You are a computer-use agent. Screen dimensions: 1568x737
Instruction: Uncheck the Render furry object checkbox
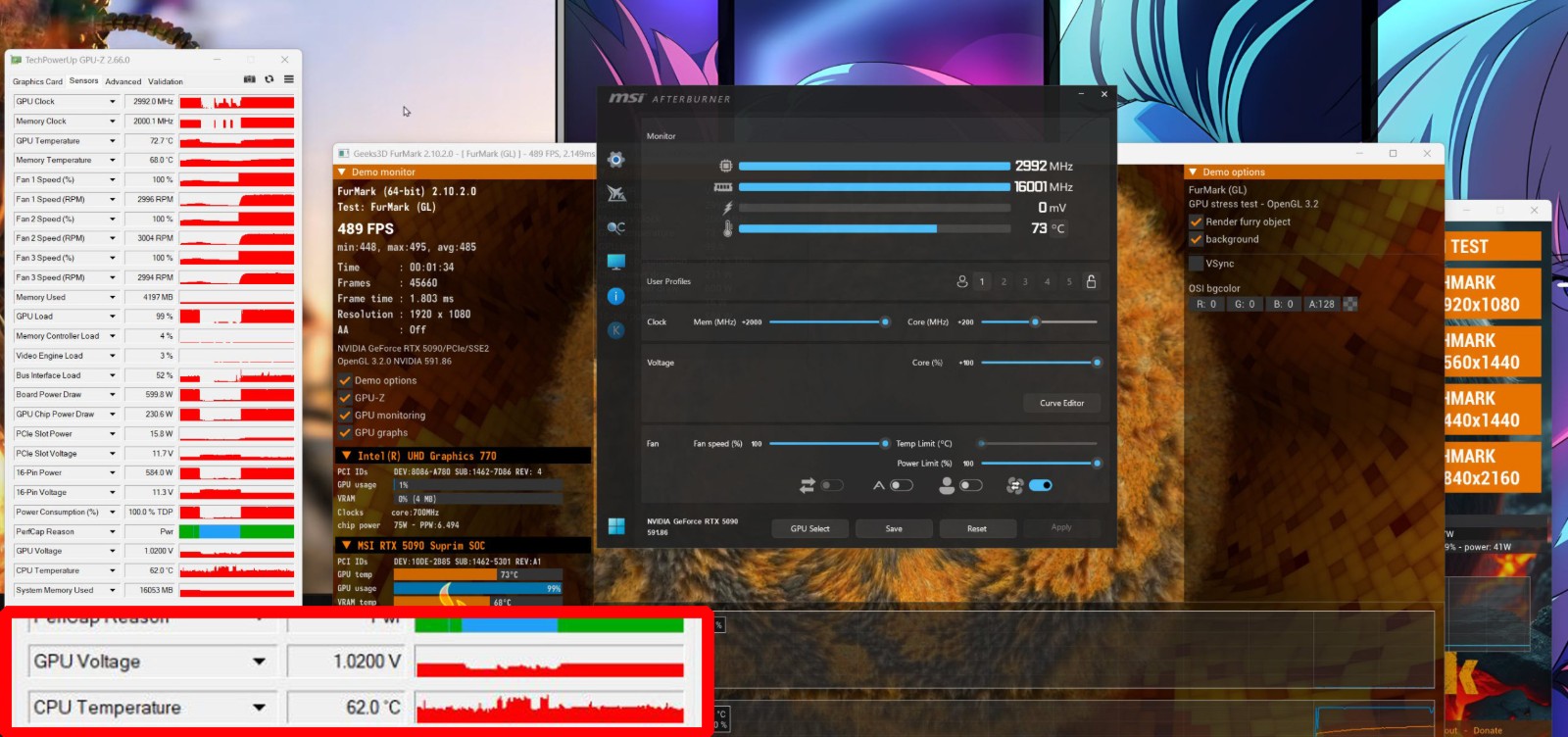coord(1196,221)
